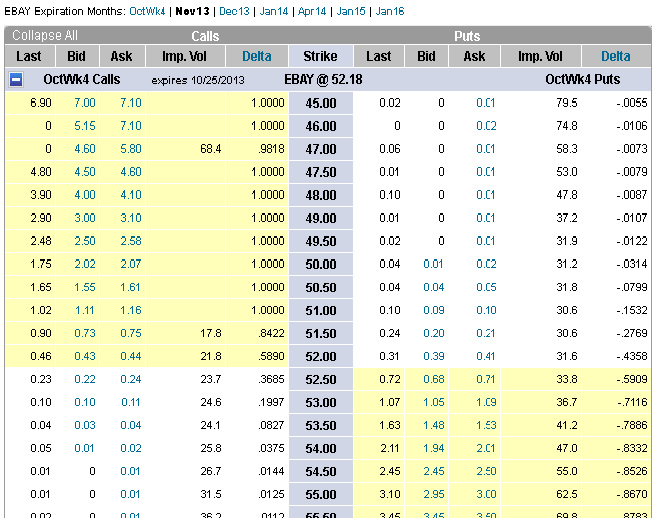Click put ask 0.21 at strike 51.50
655x518 pixels.
486,333
